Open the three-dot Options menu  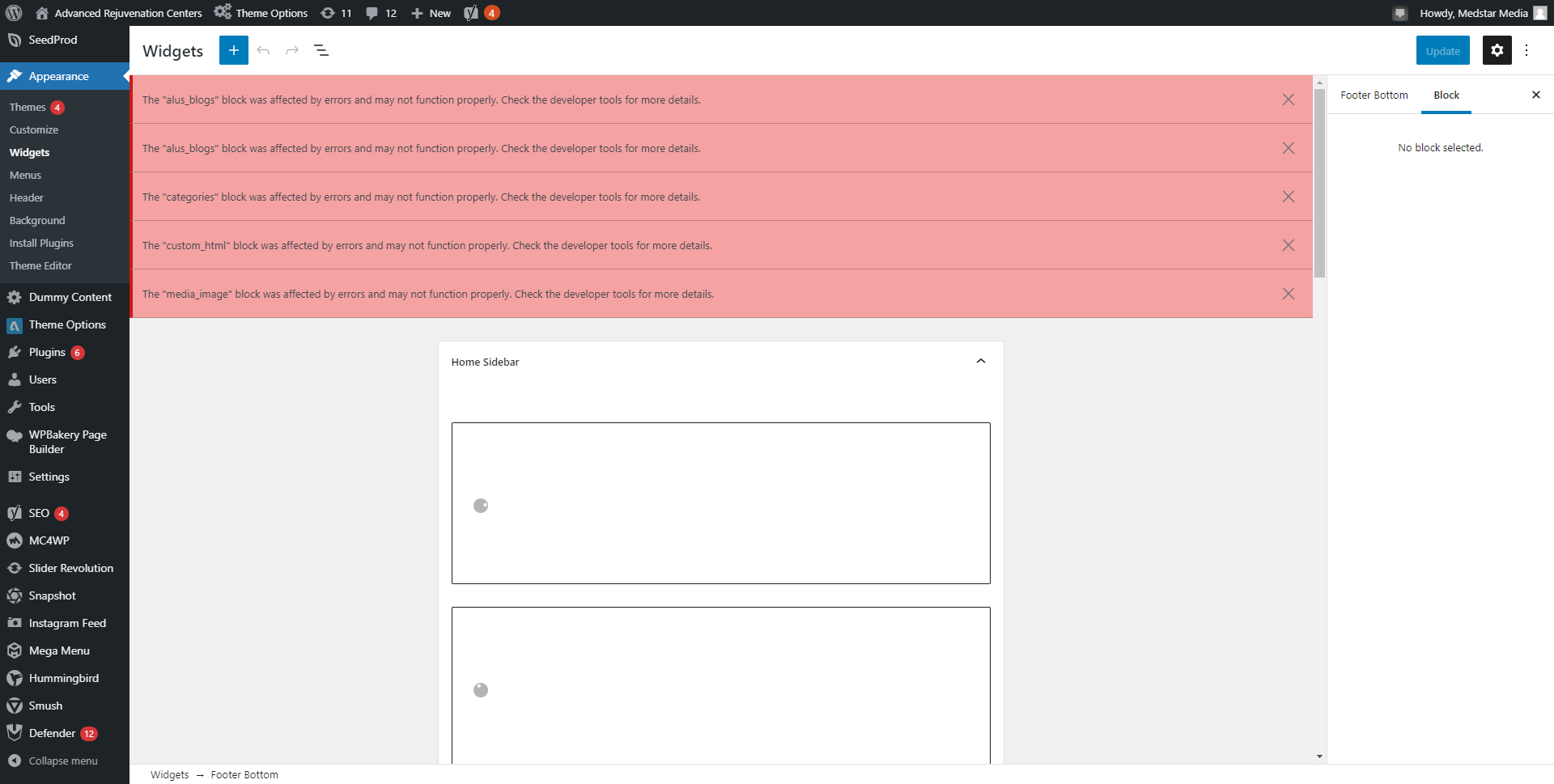(x=1526, y=50)
